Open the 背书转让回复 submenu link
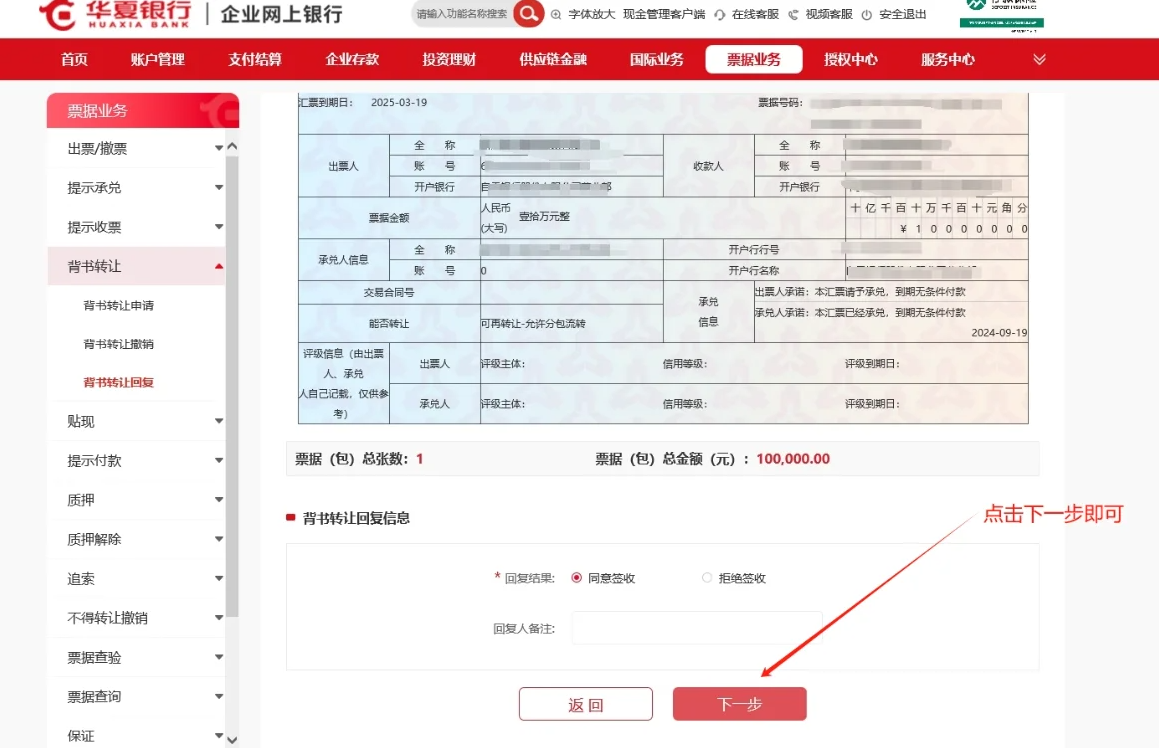This screenshot has height=748, width=1159. [118, 382]
